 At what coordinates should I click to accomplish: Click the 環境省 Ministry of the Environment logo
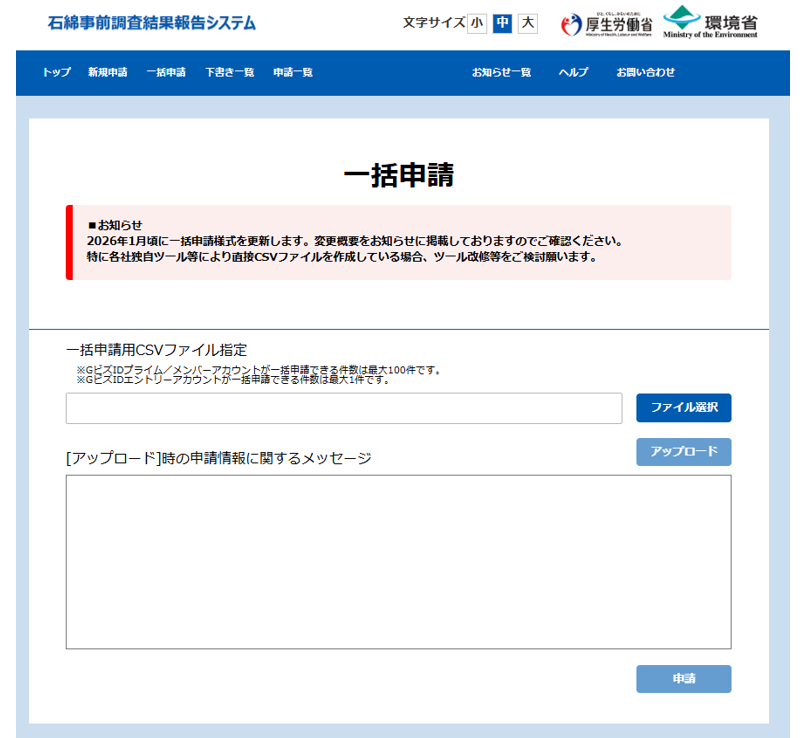coord(710,22)
